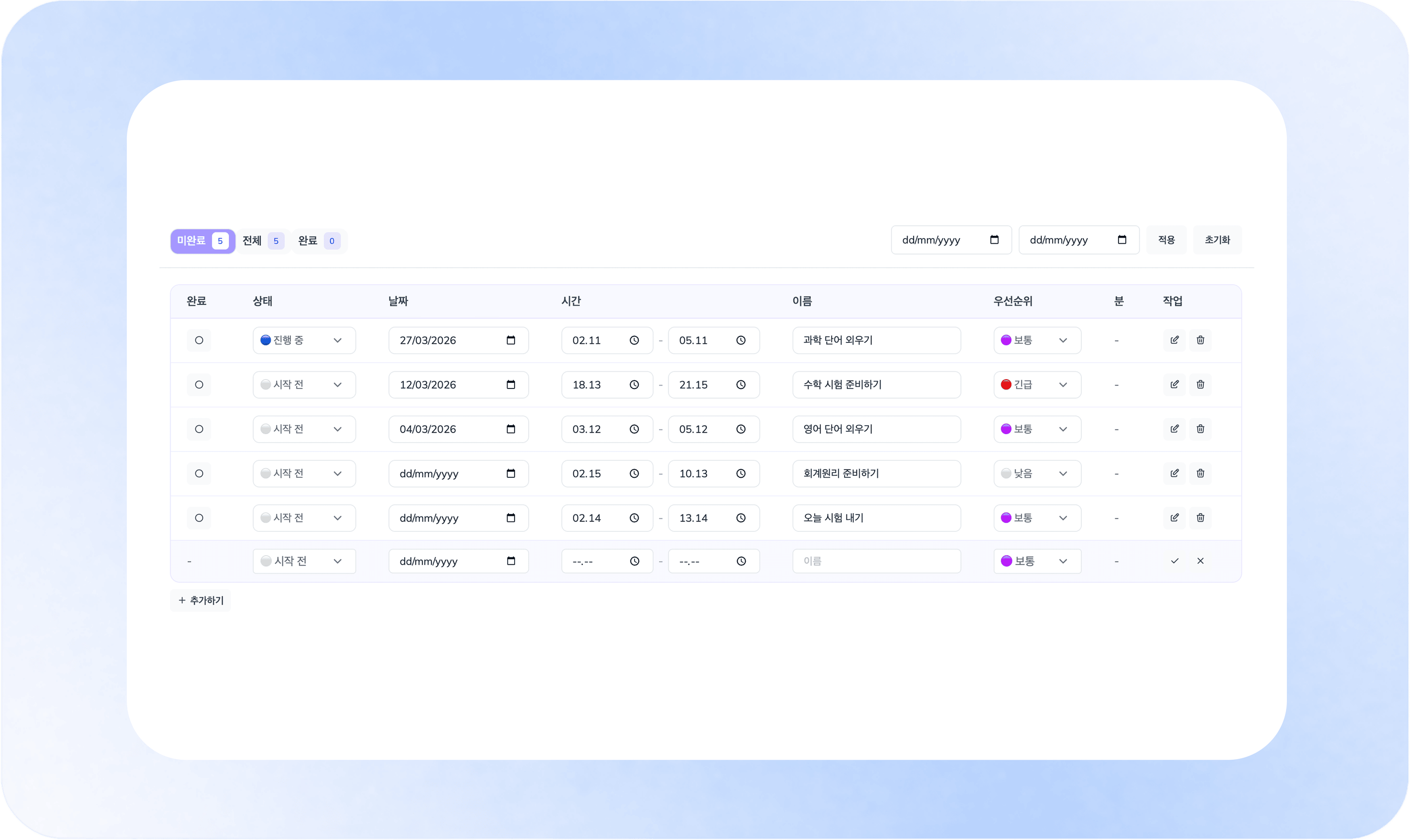Open 낮음 priority dropdown
Screen dimensions: 1410x840
(x=1036, y=473)
